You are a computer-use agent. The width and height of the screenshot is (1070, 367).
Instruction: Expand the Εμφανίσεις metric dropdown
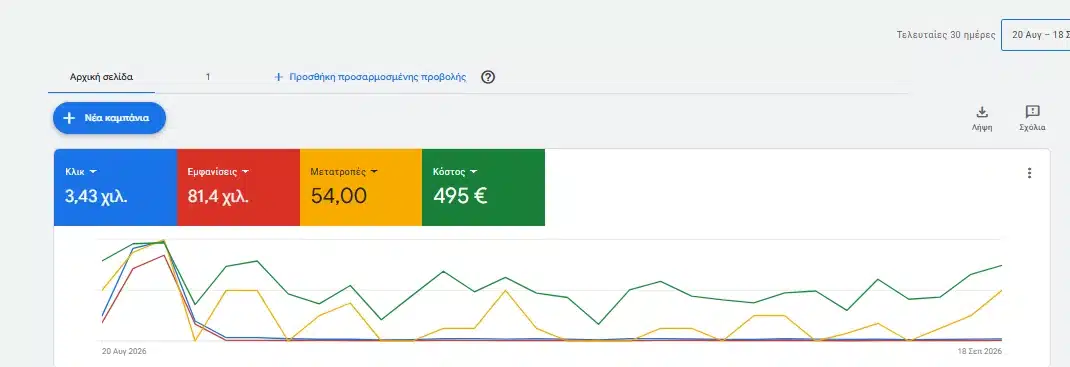tap(245, 172)
